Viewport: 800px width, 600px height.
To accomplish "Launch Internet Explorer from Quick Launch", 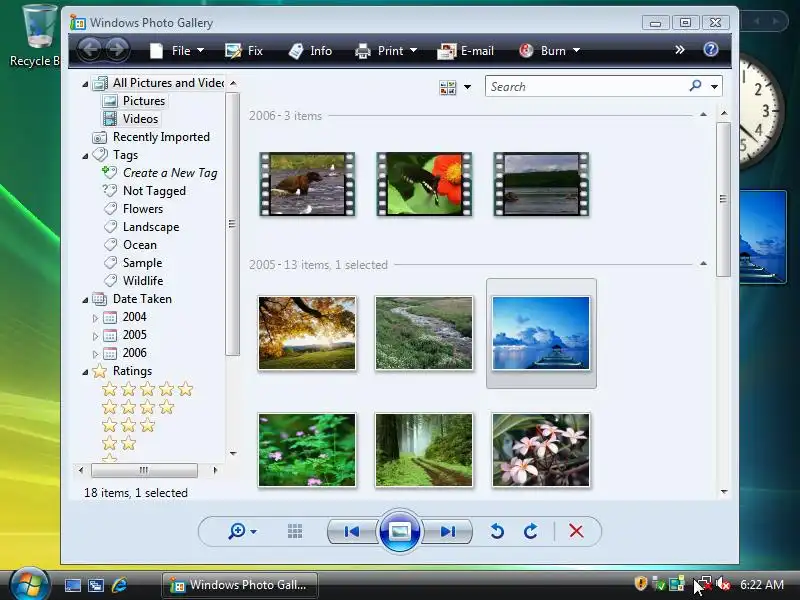I will pos(119,585).
